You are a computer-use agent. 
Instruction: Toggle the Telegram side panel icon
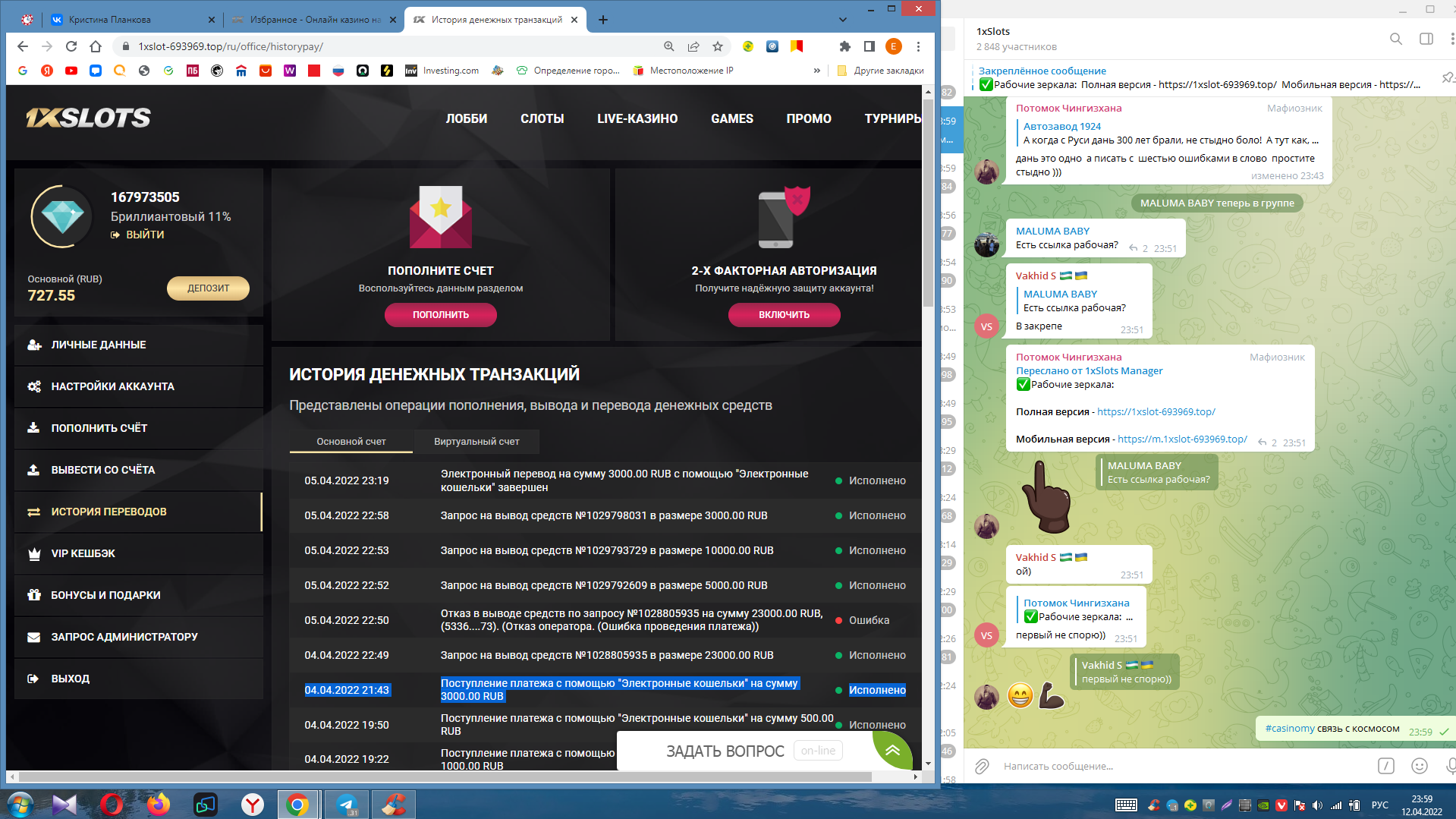click(x=1426, y=39)
